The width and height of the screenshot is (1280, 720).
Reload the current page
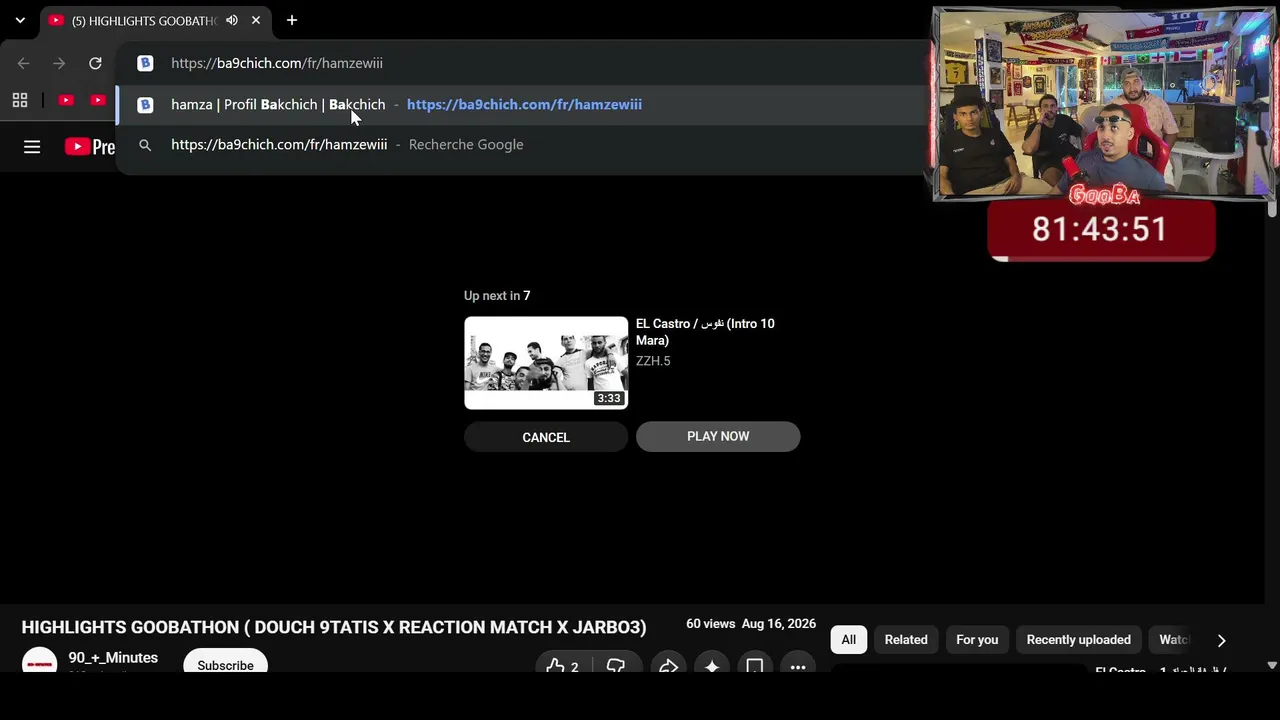click(x=95, y=63)
